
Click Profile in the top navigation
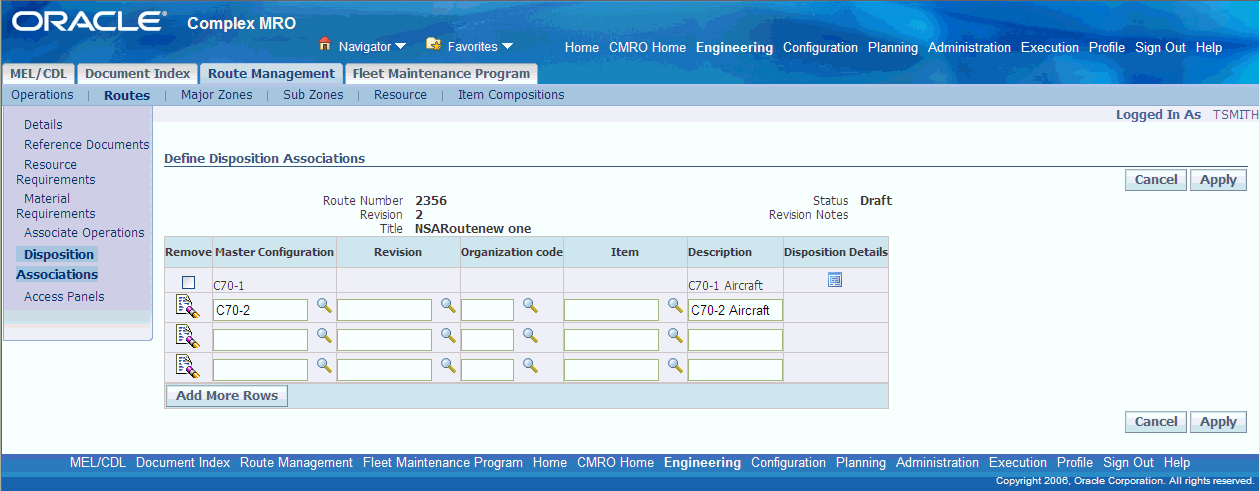tap(1107, 47)
